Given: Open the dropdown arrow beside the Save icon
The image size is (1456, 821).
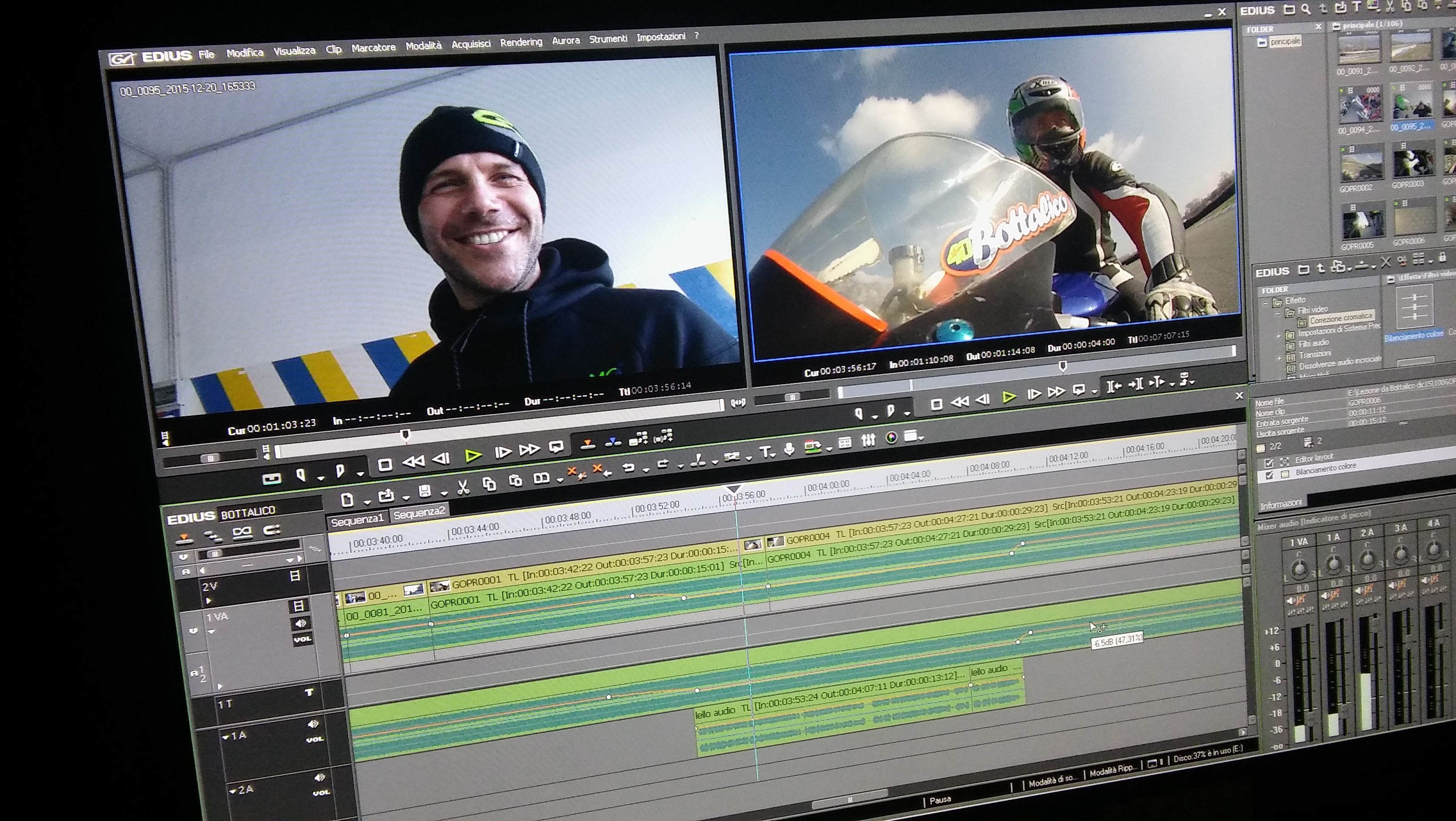Looking at the screenshot, I should 444,493.
